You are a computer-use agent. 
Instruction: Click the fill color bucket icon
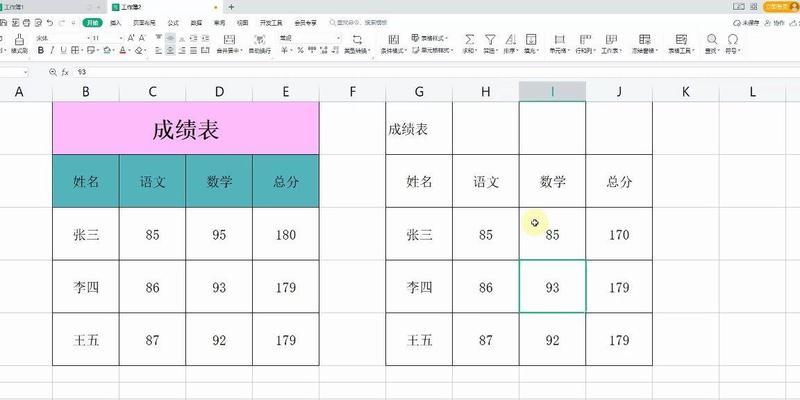click(107, 51)
